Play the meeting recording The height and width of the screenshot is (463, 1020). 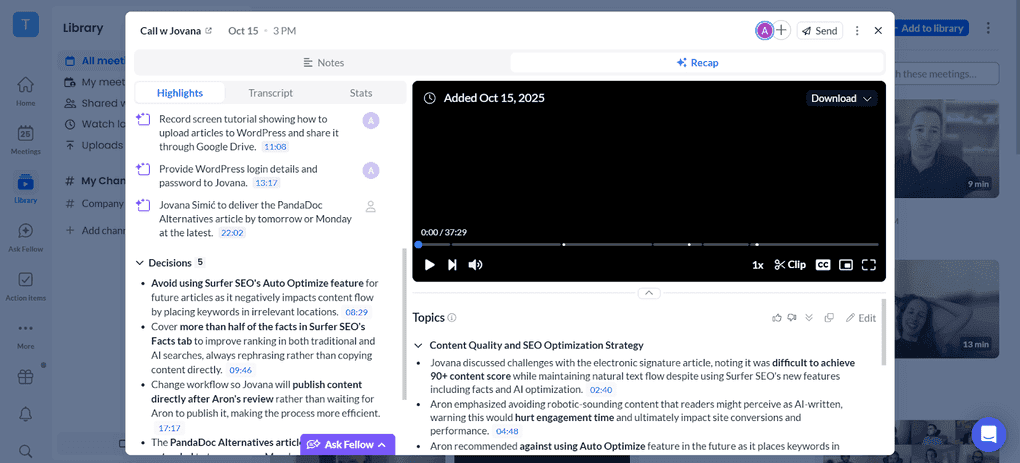pyautogui.click(x=430, y=265)
